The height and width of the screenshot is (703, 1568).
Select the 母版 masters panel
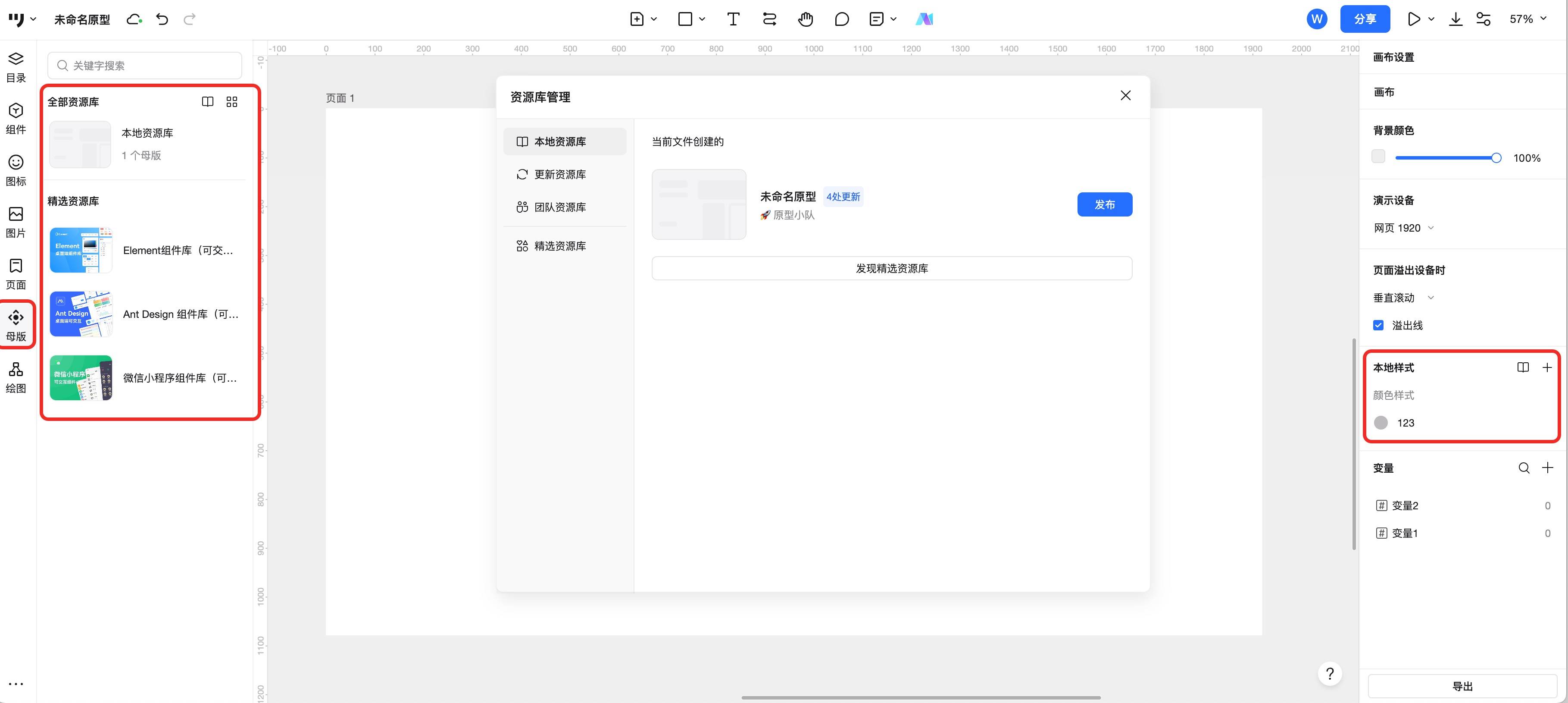pyautogui.click(x=16, y=326)
